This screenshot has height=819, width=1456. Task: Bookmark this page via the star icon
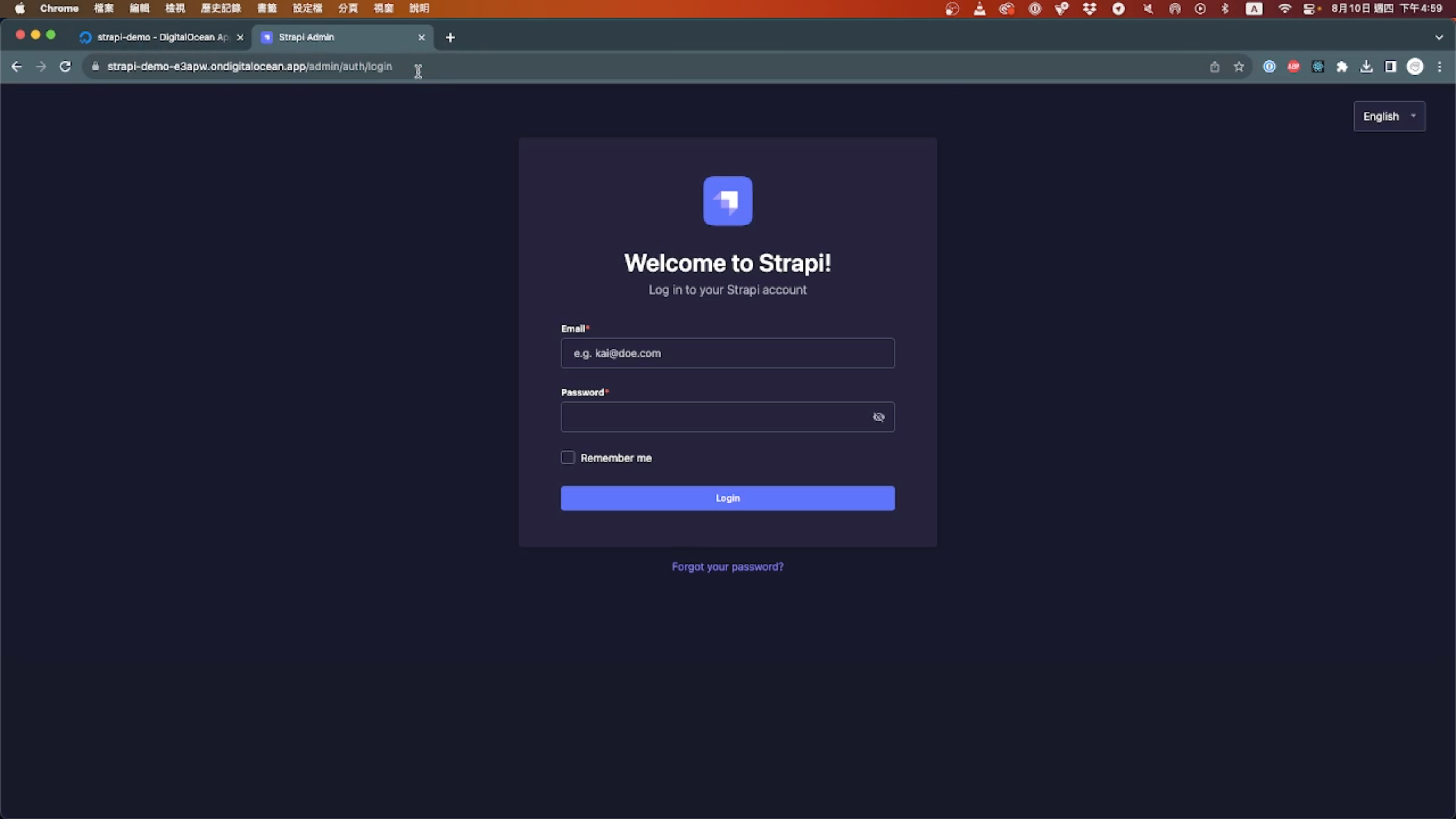(1239, 67)
